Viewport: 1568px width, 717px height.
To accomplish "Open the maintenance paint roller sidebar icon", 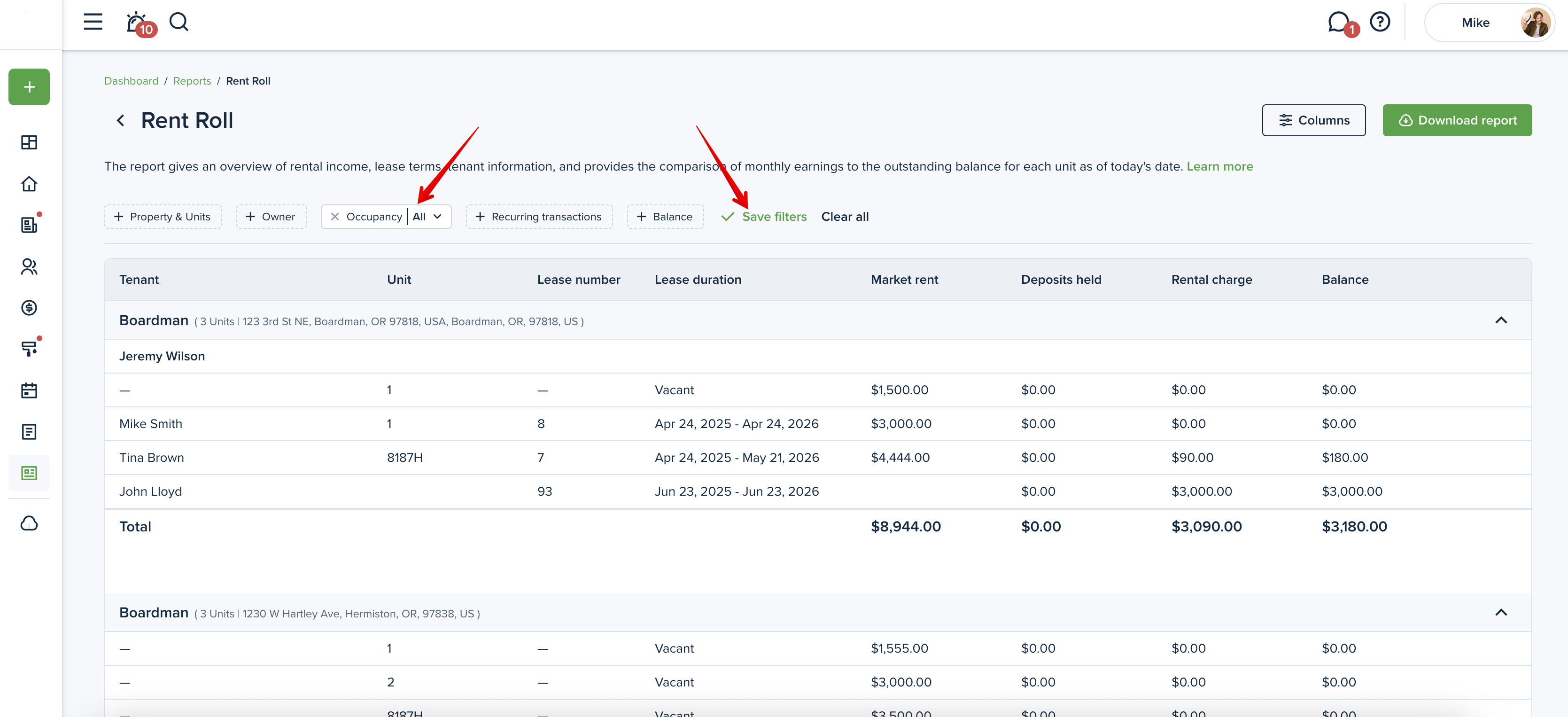I will pyautogui.click(x=29, y=349).
